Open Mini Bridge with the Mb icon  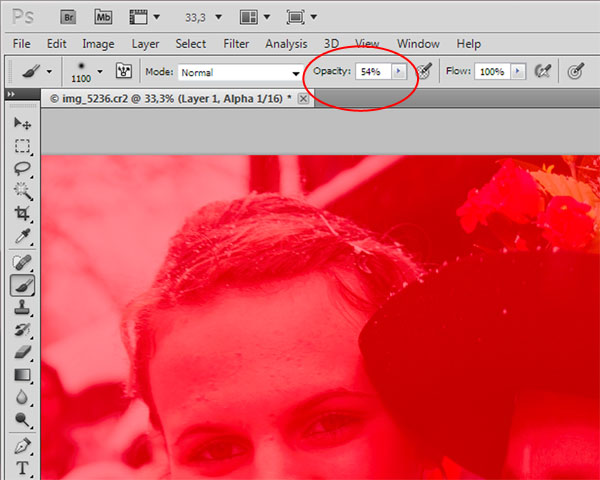(103, 17)
